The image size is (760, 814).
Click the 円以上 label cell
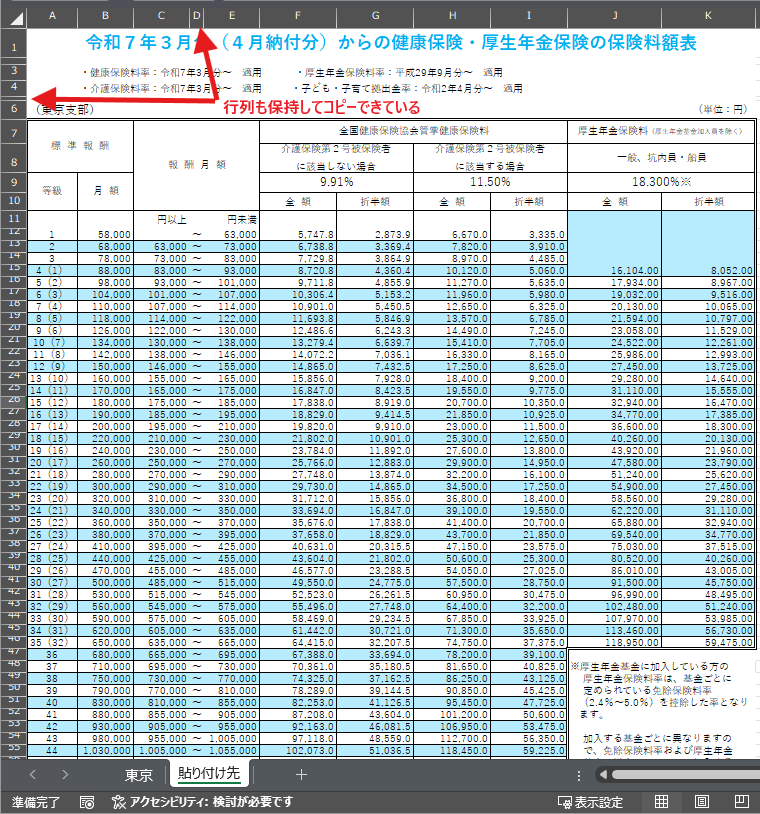(x=172, y=220)
